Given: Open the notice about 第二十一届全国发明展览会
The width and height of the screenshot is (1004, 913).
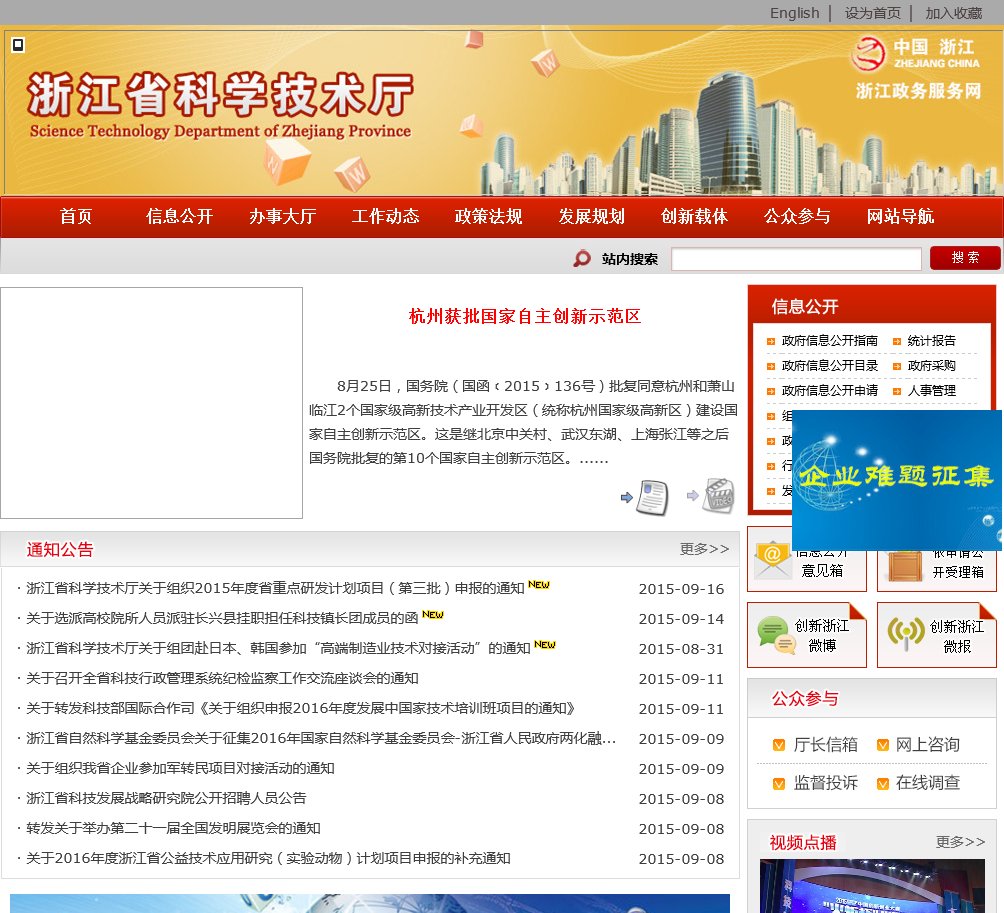Looking at the screenshot, I should coord(174,828).
